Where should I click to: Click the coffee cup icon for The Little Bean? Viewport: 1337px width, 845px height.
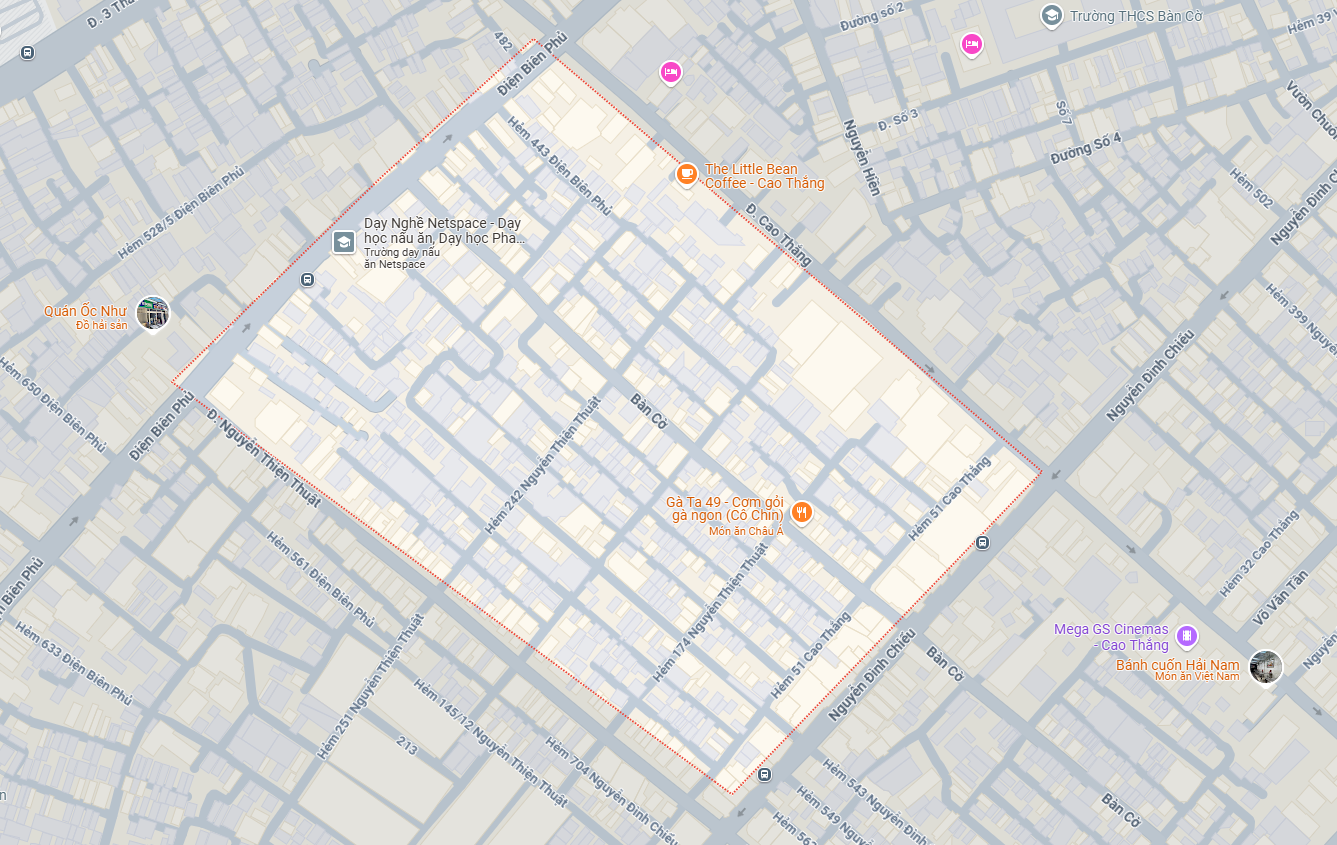click(686, 175)
